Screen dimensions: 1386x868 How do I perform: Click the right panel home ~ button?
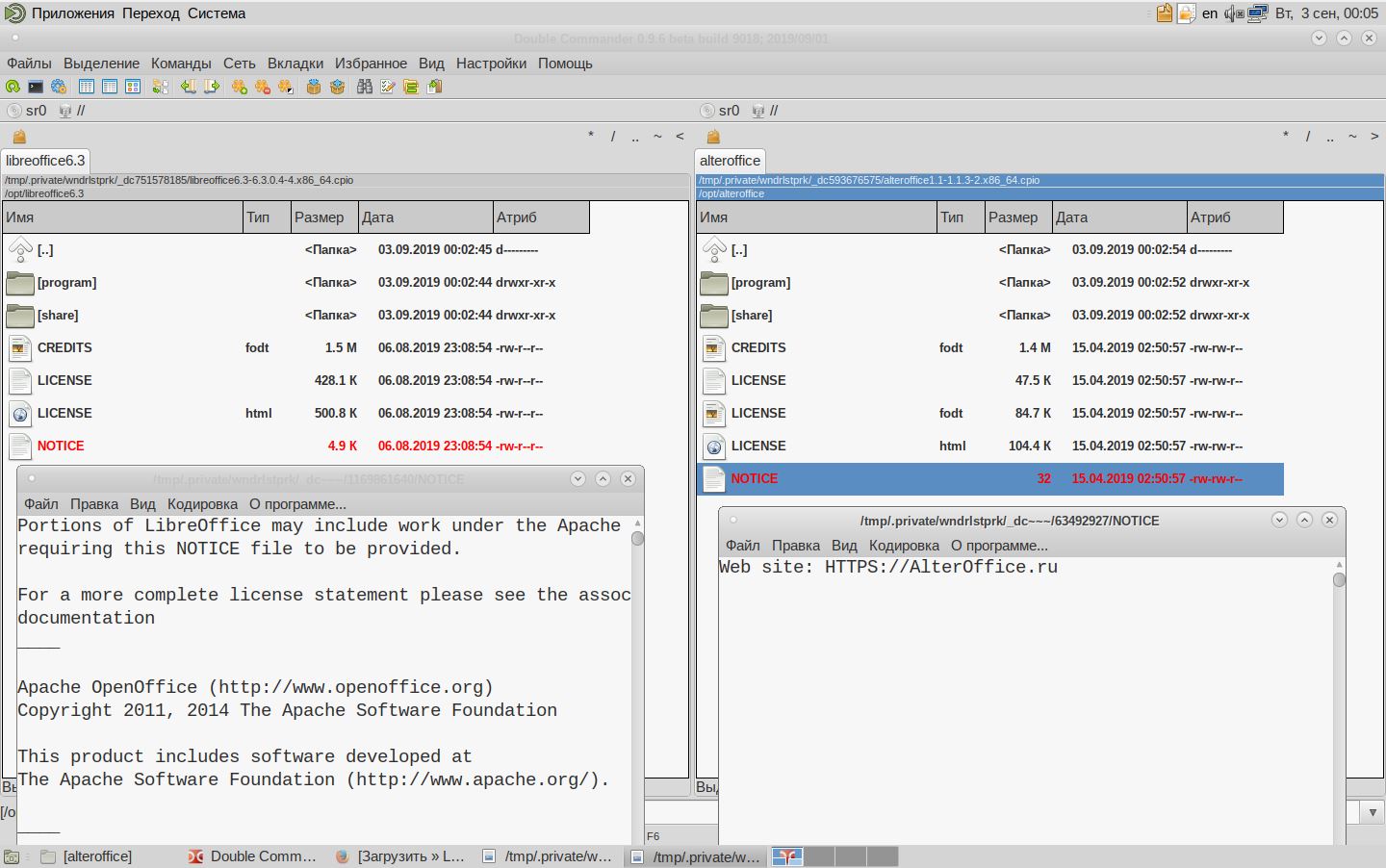pos(1352,137)
